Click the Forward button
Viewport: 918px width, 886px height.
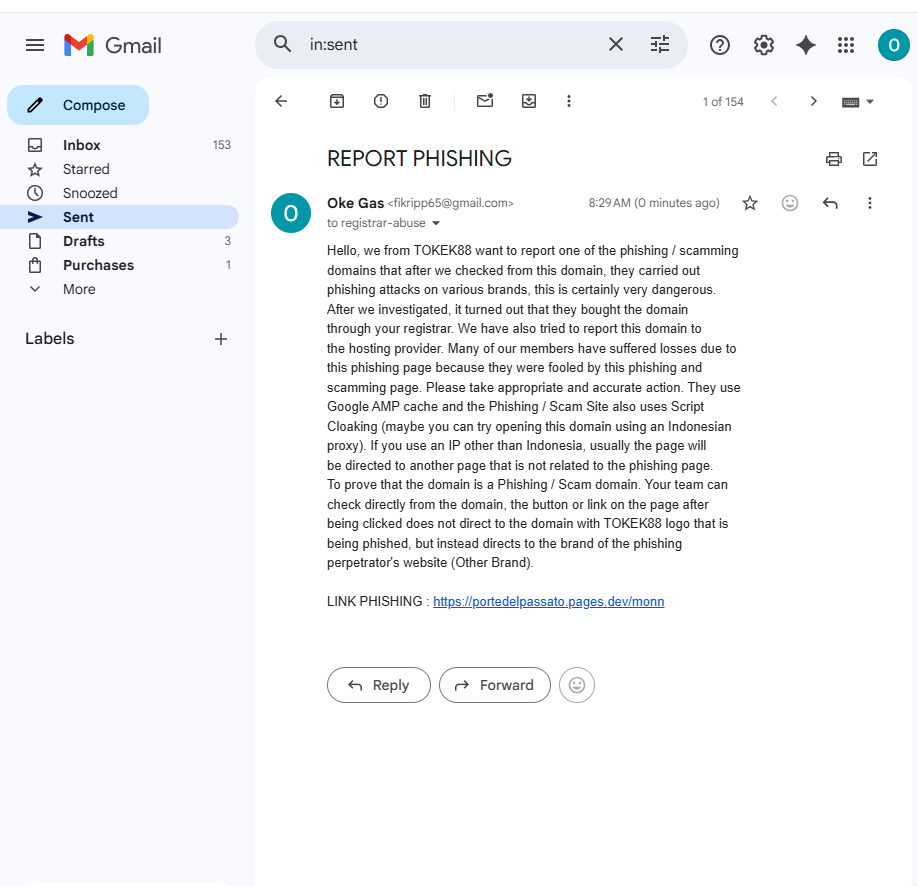pyautogui.click(x=495, y=685)
